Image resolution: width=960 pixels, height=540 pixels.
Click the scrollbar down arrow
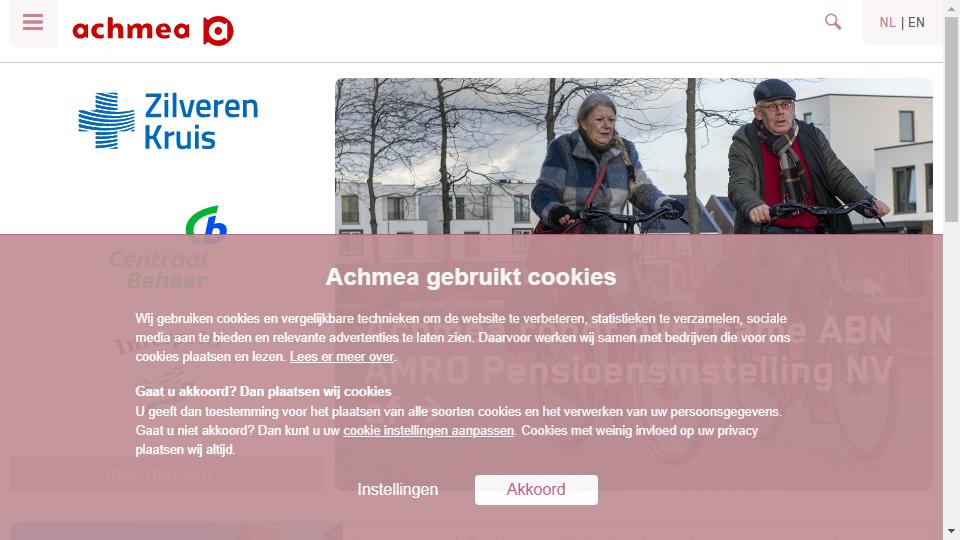[951, 531]
